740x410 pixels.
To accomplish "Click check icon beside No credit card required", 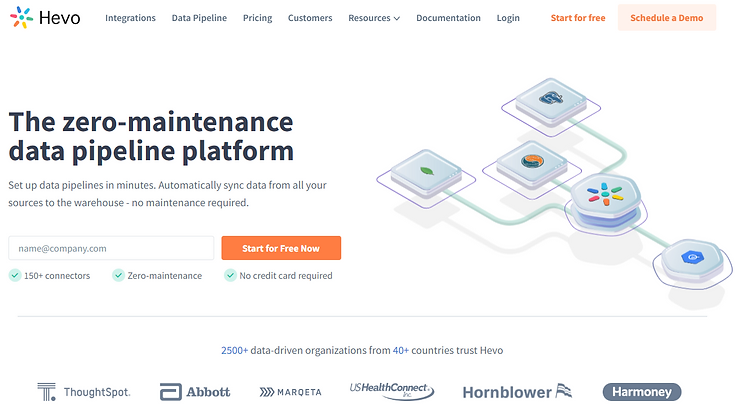I will tap(230, 275).
